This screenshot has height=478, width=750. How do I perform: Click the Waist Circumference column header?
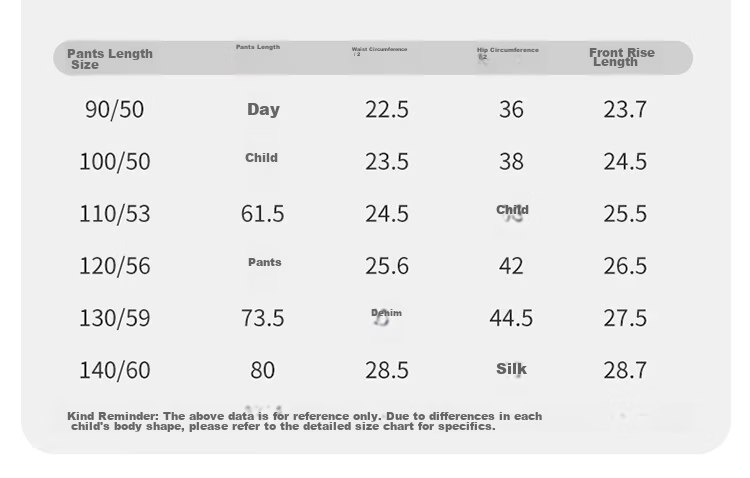(379, 51)
